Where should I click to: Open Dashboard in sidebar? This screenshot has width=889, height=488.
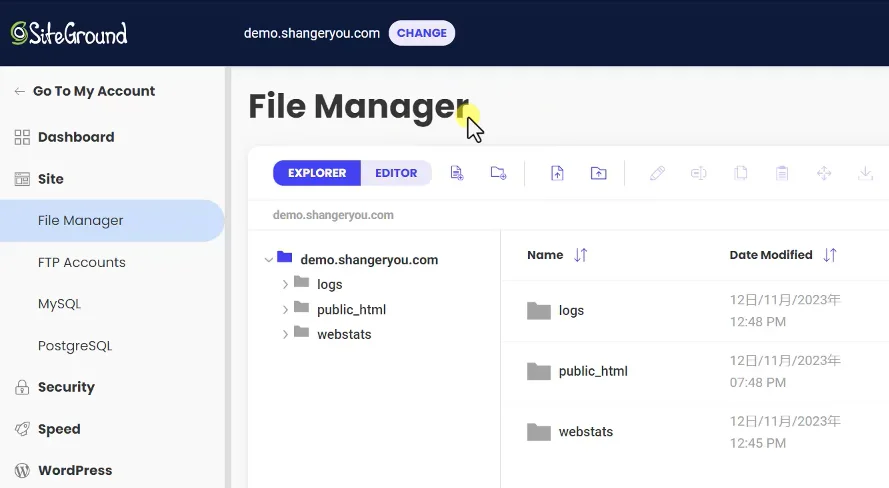(x=76, y=137)
